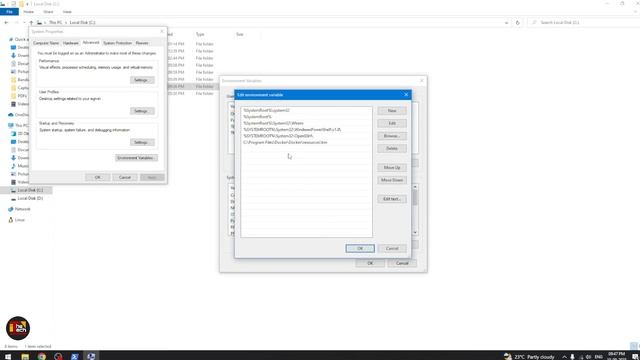Open Hardware tab in System Properties

71,43
